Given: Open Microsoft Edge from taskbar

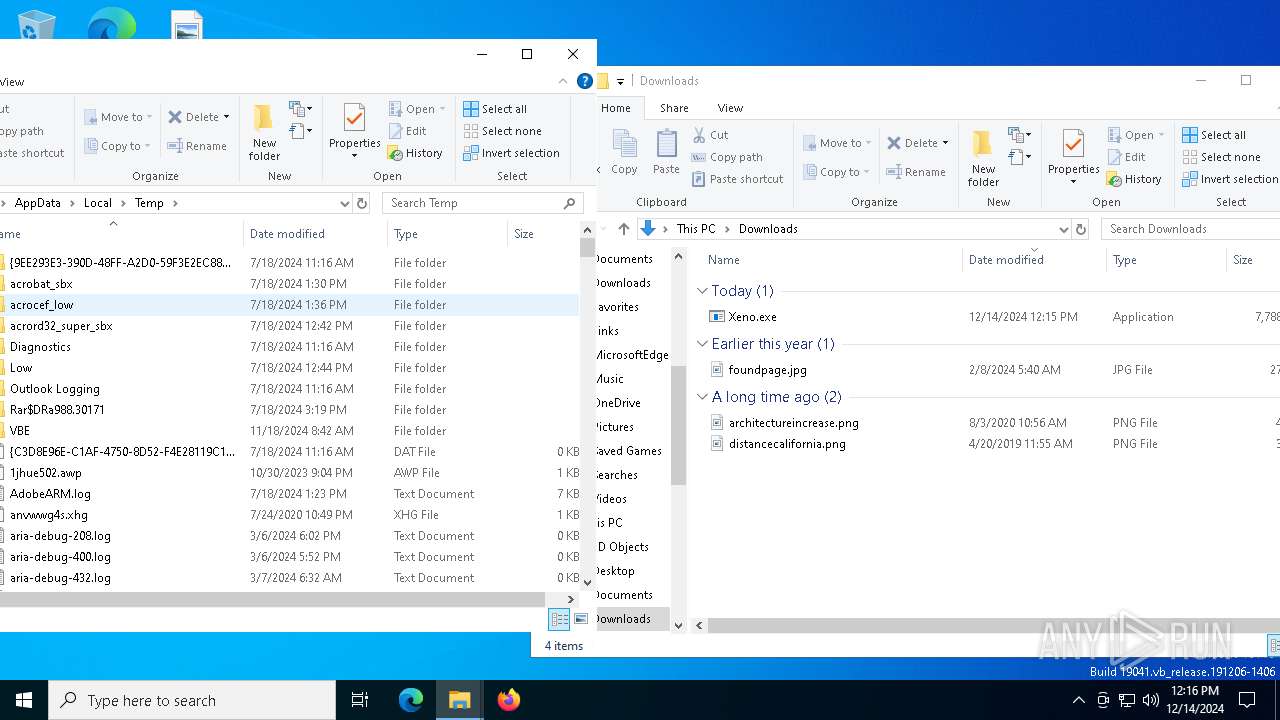Looking at the screenshot, I should click(411, 700).
